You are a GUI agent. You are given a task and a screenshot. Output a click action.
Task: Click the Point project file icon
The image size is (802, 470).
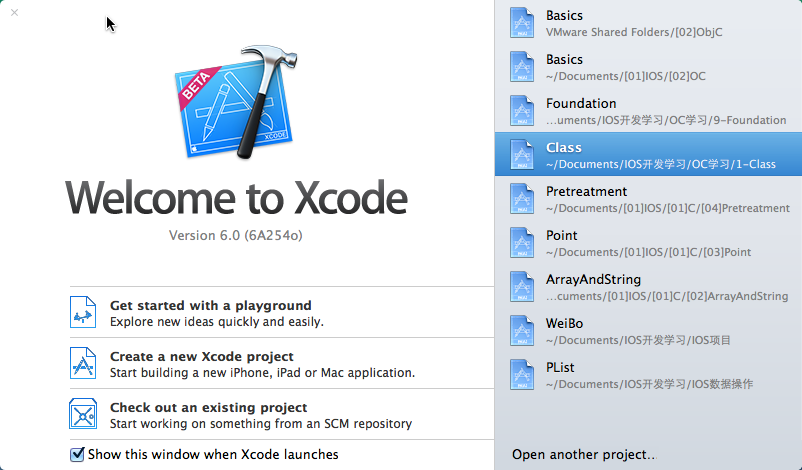point(522,242)
